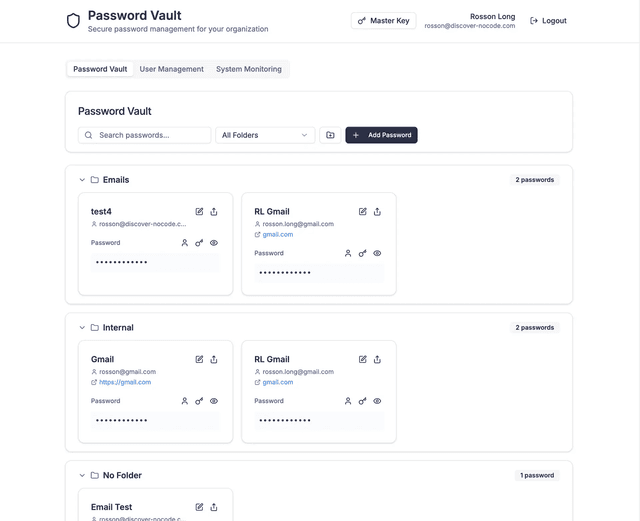Open the https://gmail.com link
640x521 pixels.
[125, 382]
